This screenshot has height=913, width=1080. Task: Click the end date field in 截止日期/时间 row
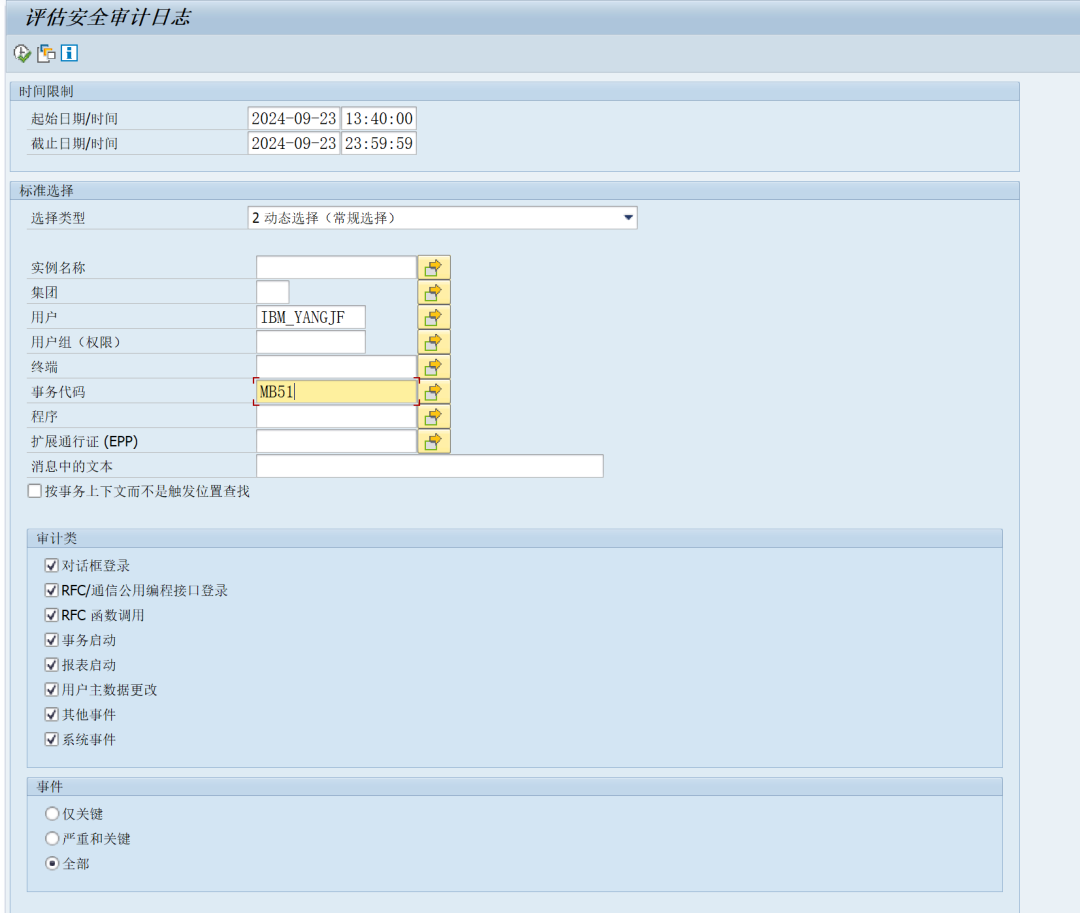pos(294,143)
